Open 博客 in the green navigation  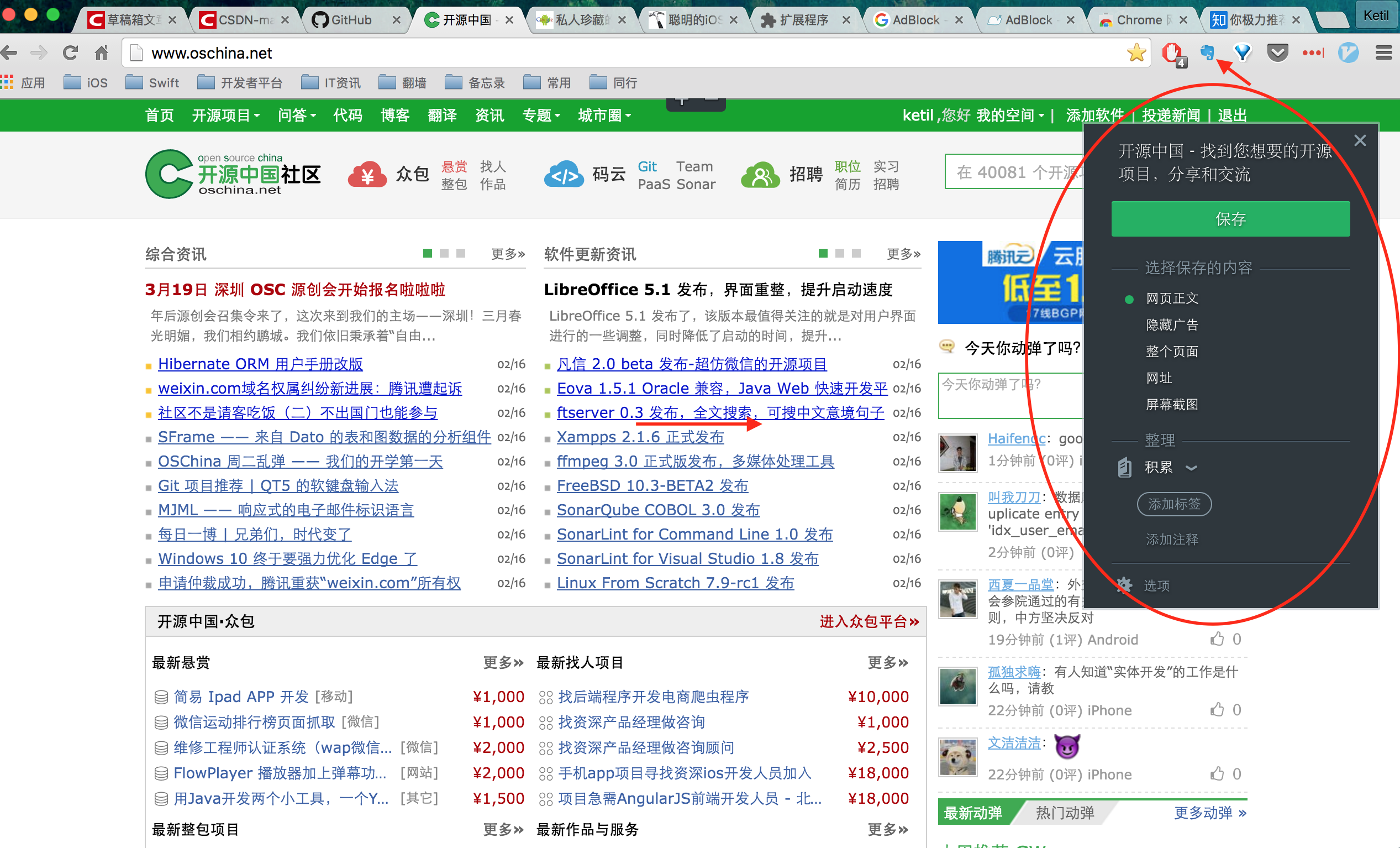click(x=395, y=116)
